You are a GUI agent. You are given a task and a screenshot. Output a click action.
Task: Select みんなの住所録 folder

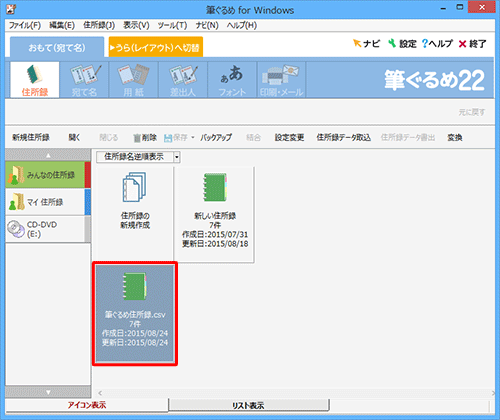coord(48,175)
